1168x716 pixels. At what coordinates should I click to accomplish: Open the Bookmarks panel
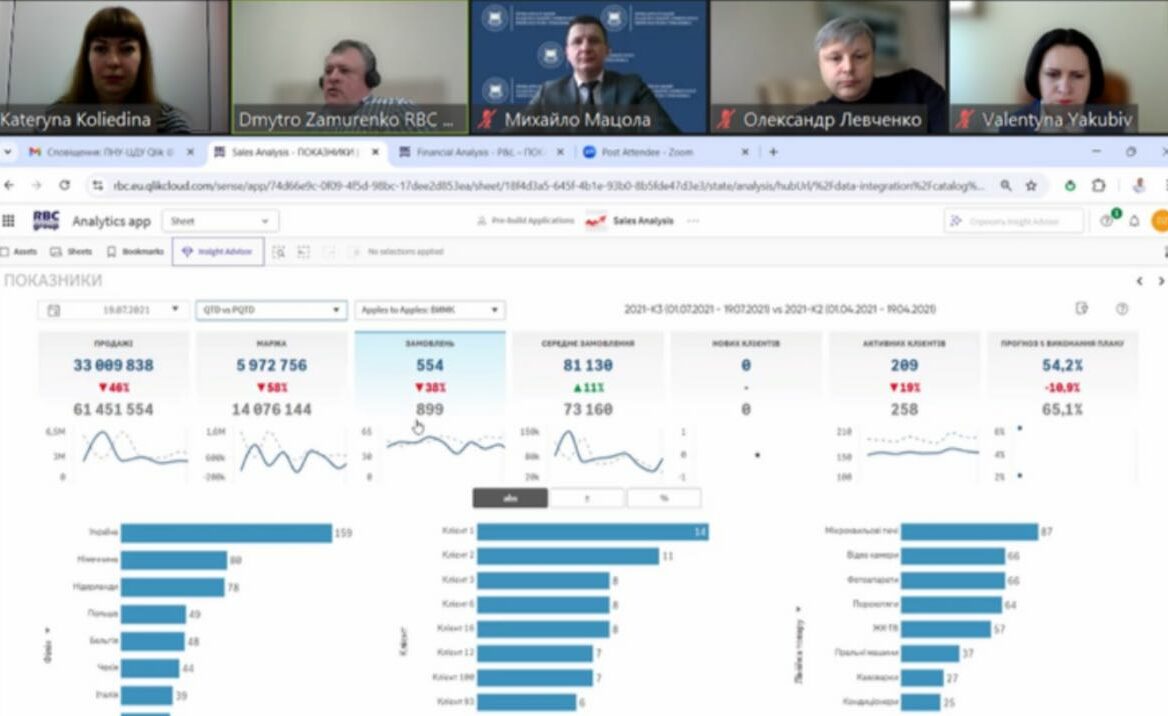tap(136, 252)
